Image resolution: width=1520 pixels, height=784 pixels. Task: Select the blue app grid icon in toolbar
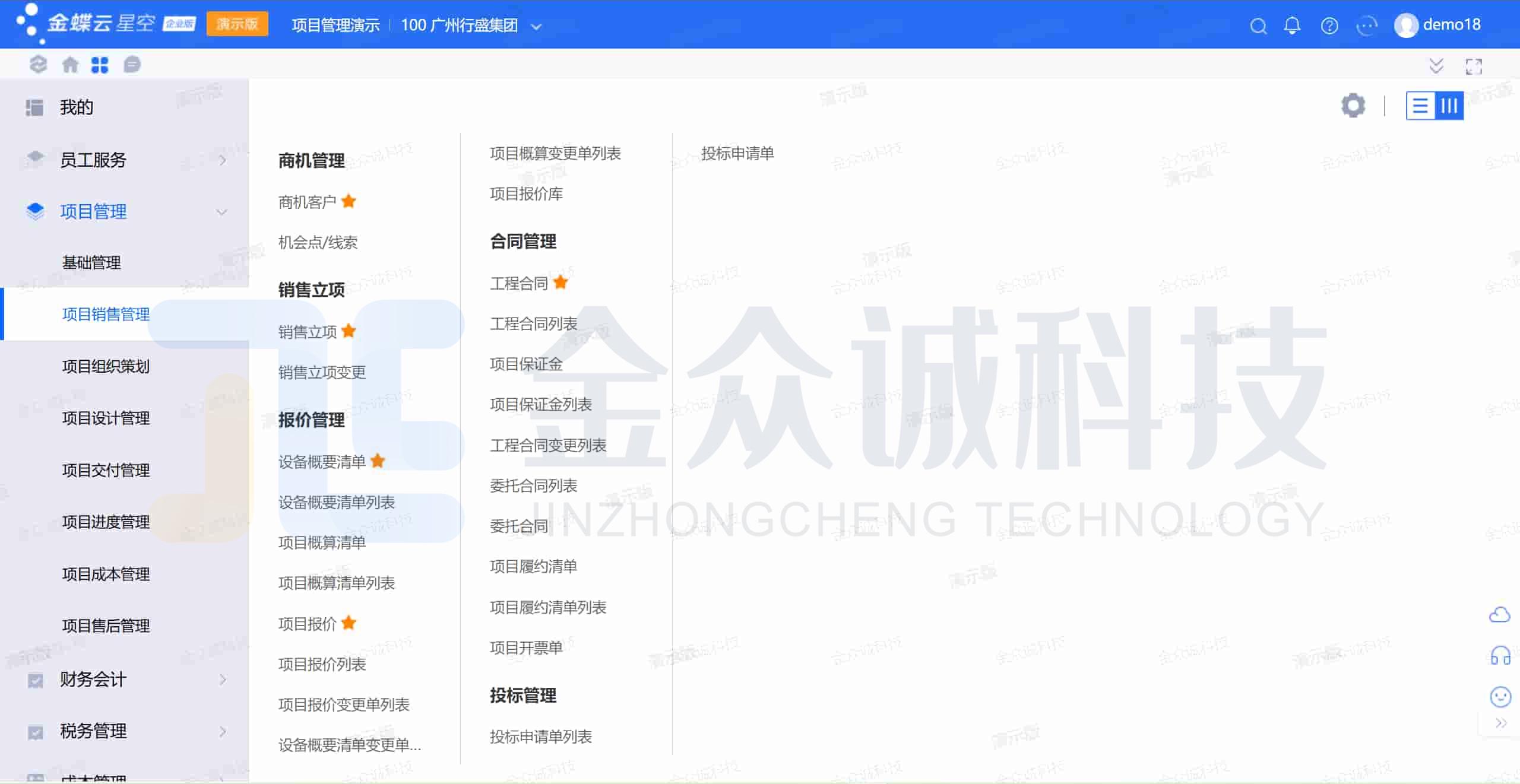pos(100,64)
